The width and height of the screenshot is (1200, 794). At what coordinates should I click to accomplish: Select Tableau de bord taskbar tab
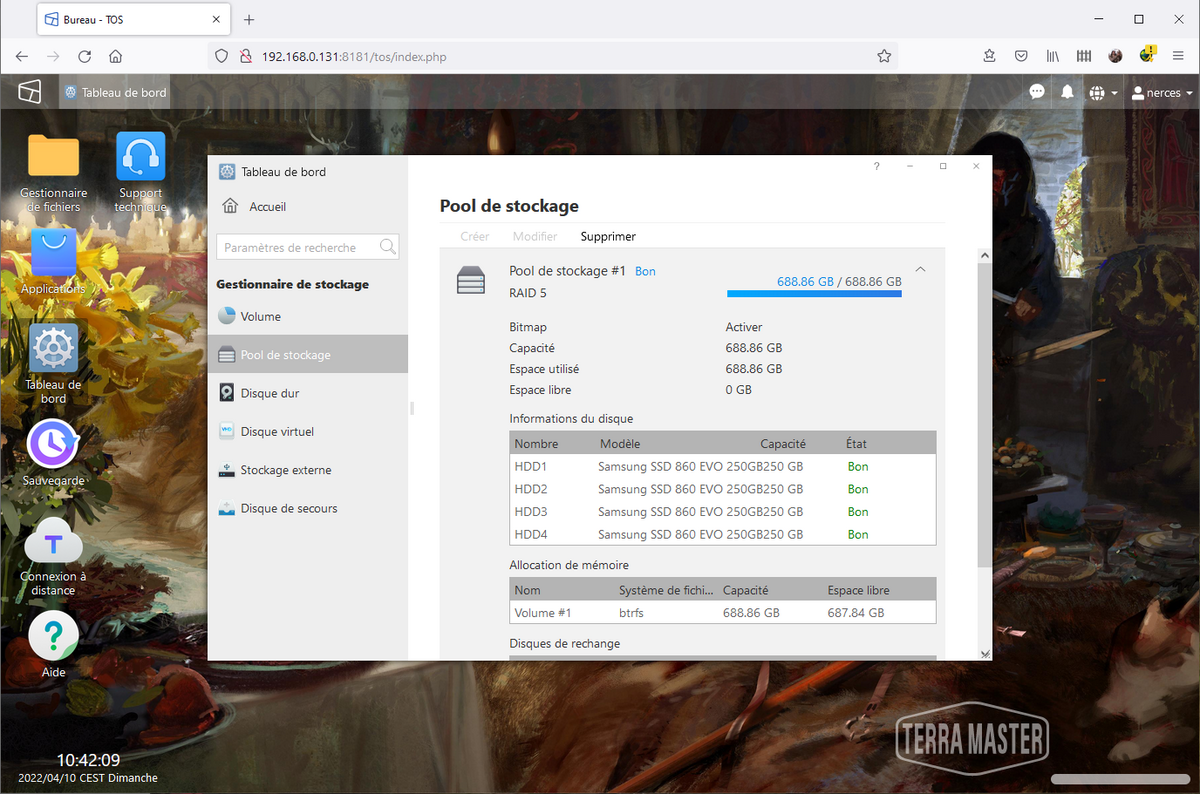115,92
